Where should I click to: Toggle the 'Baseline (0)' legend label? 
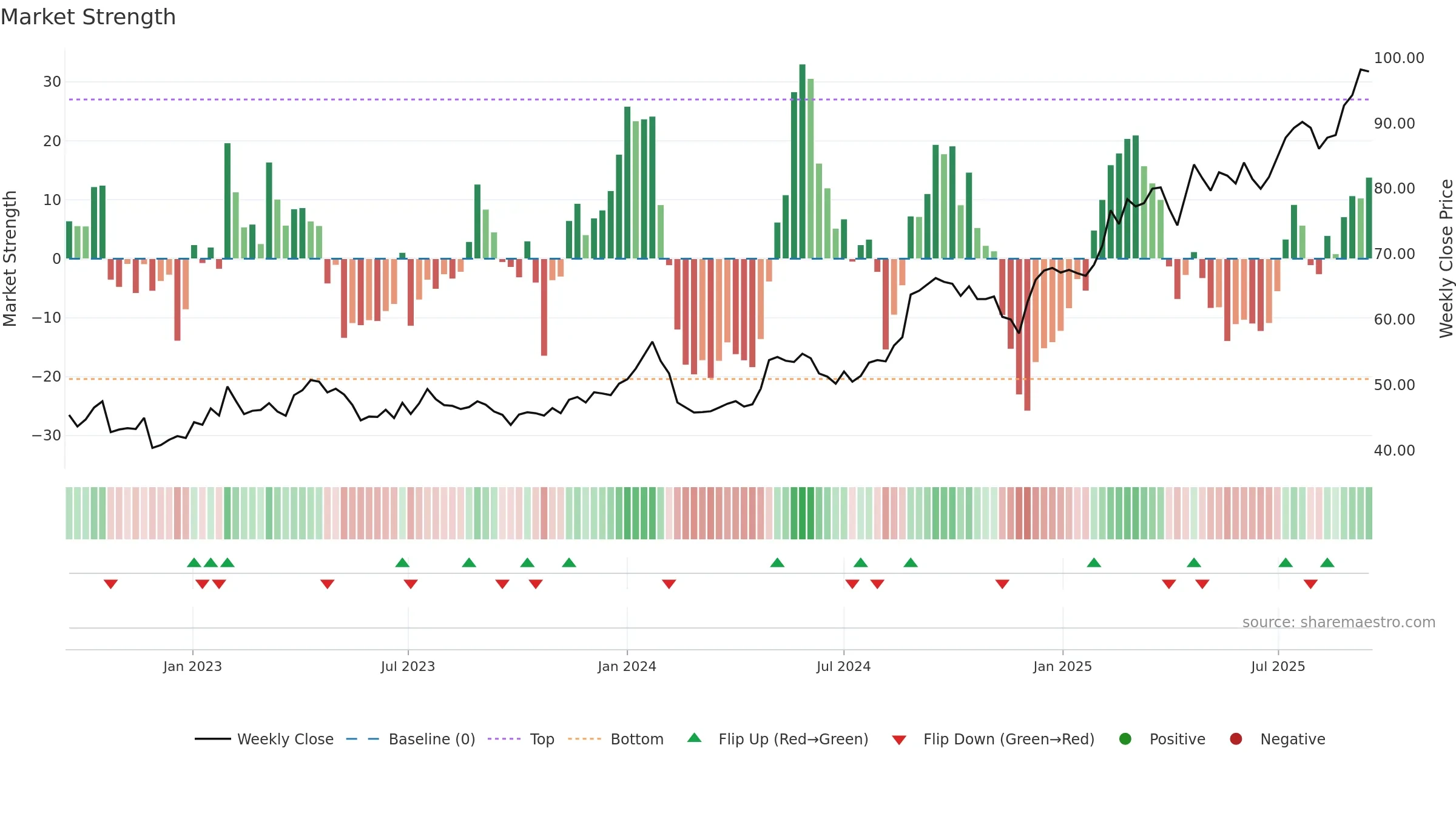(x=432, y=739)
